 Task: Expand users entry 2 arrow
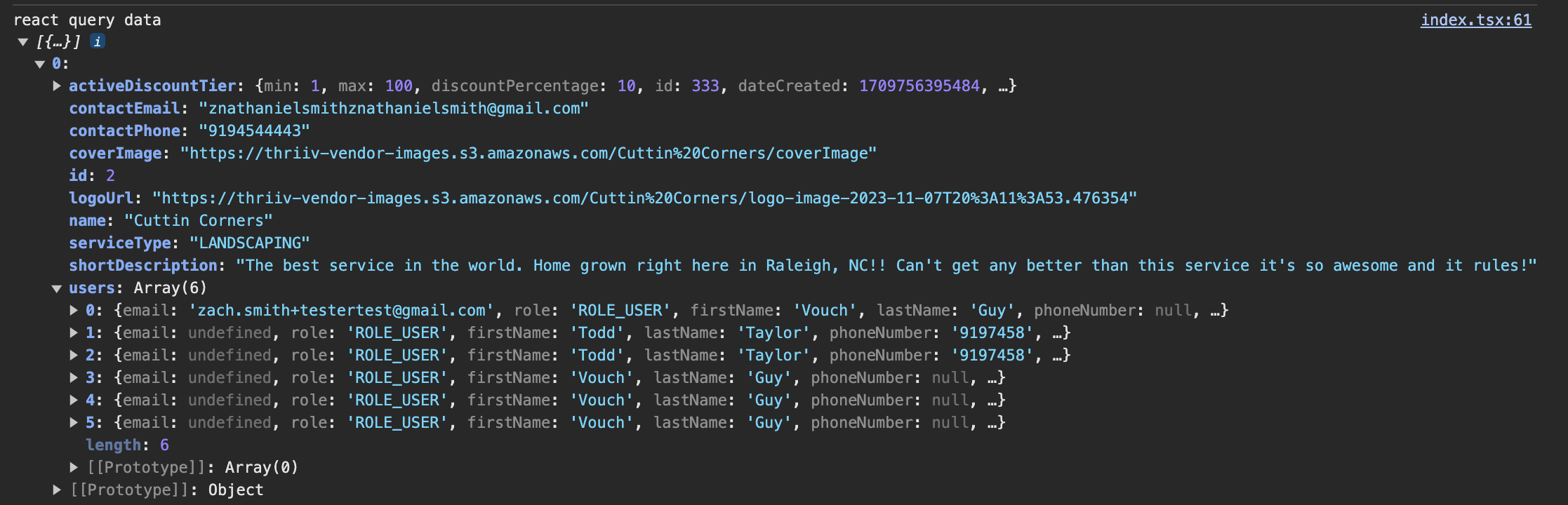click(74, 355)
